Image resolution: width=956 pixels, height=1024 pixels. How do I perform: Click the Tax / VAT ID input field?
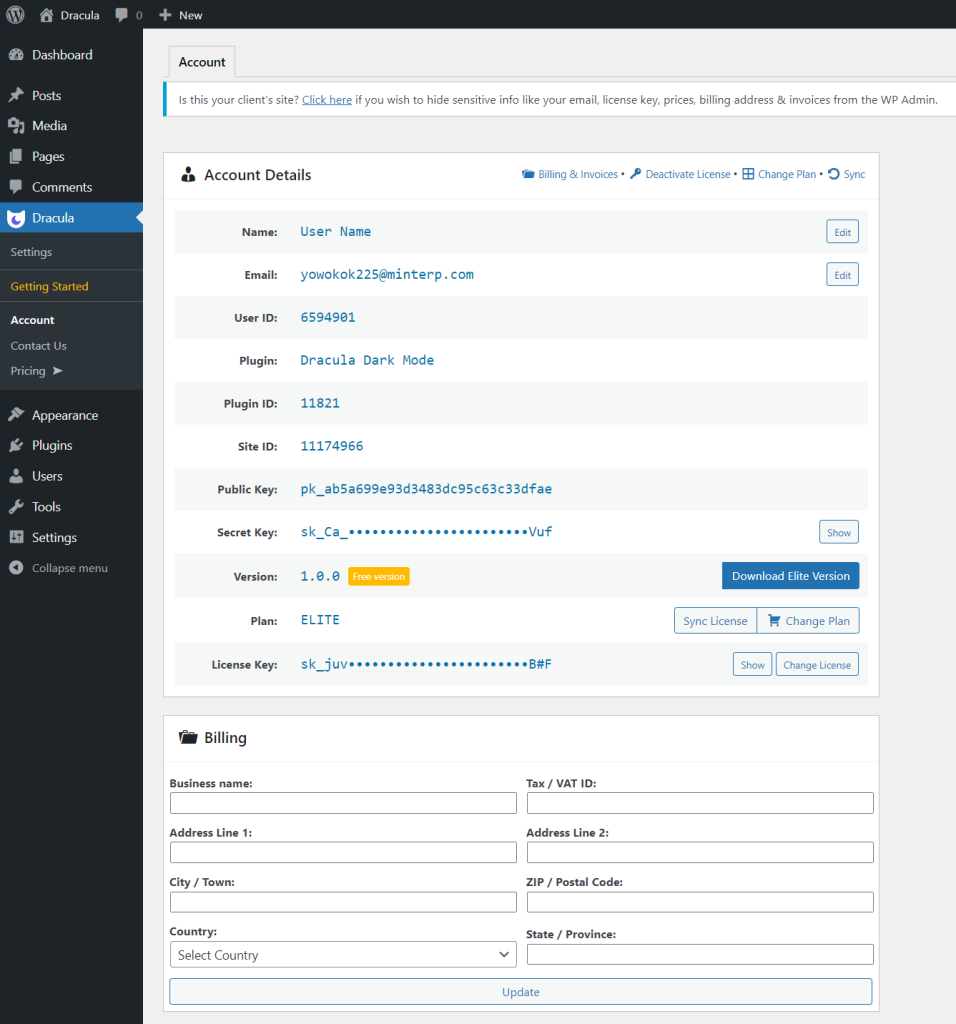[700, 803]
